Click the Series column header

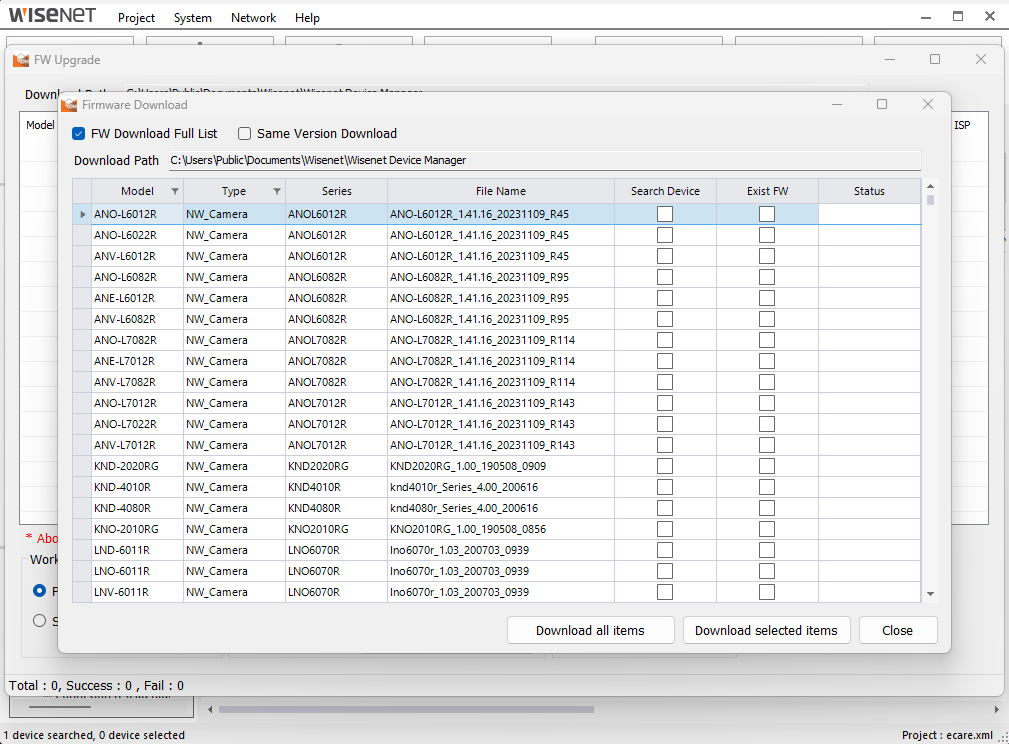(337, 191)
